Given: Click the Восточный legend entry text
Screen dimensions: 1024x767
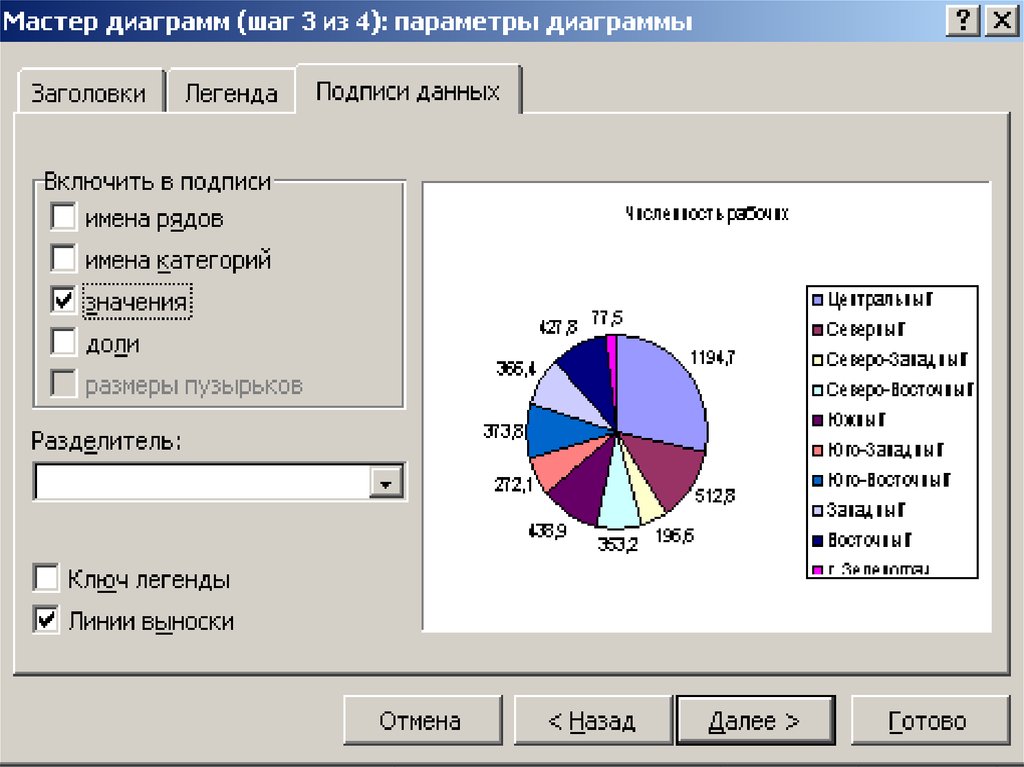Looking at the screenshot, I should [x=869, y=540].
